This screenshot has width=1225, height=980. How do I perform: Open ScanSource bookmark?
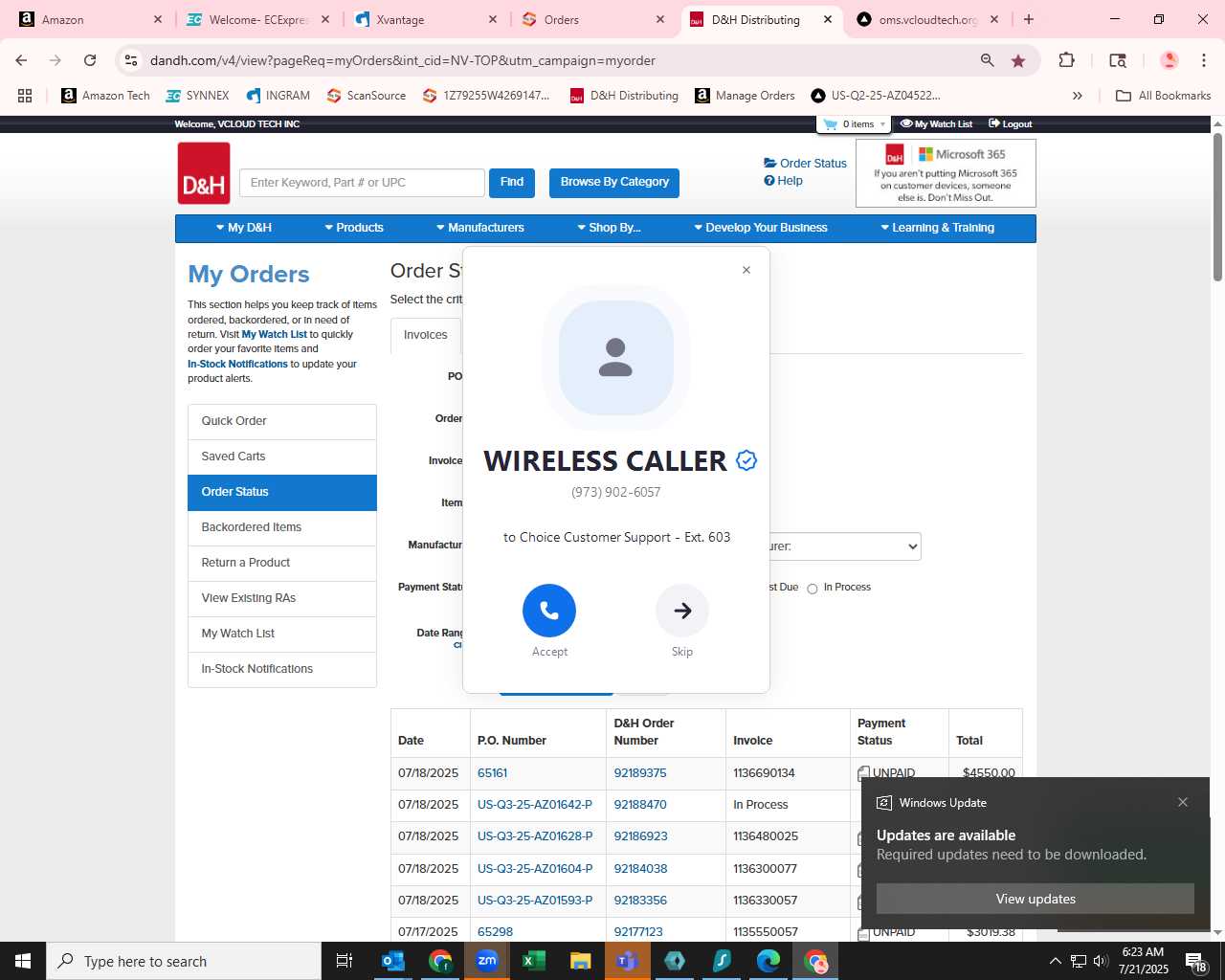tap(366, 96)
